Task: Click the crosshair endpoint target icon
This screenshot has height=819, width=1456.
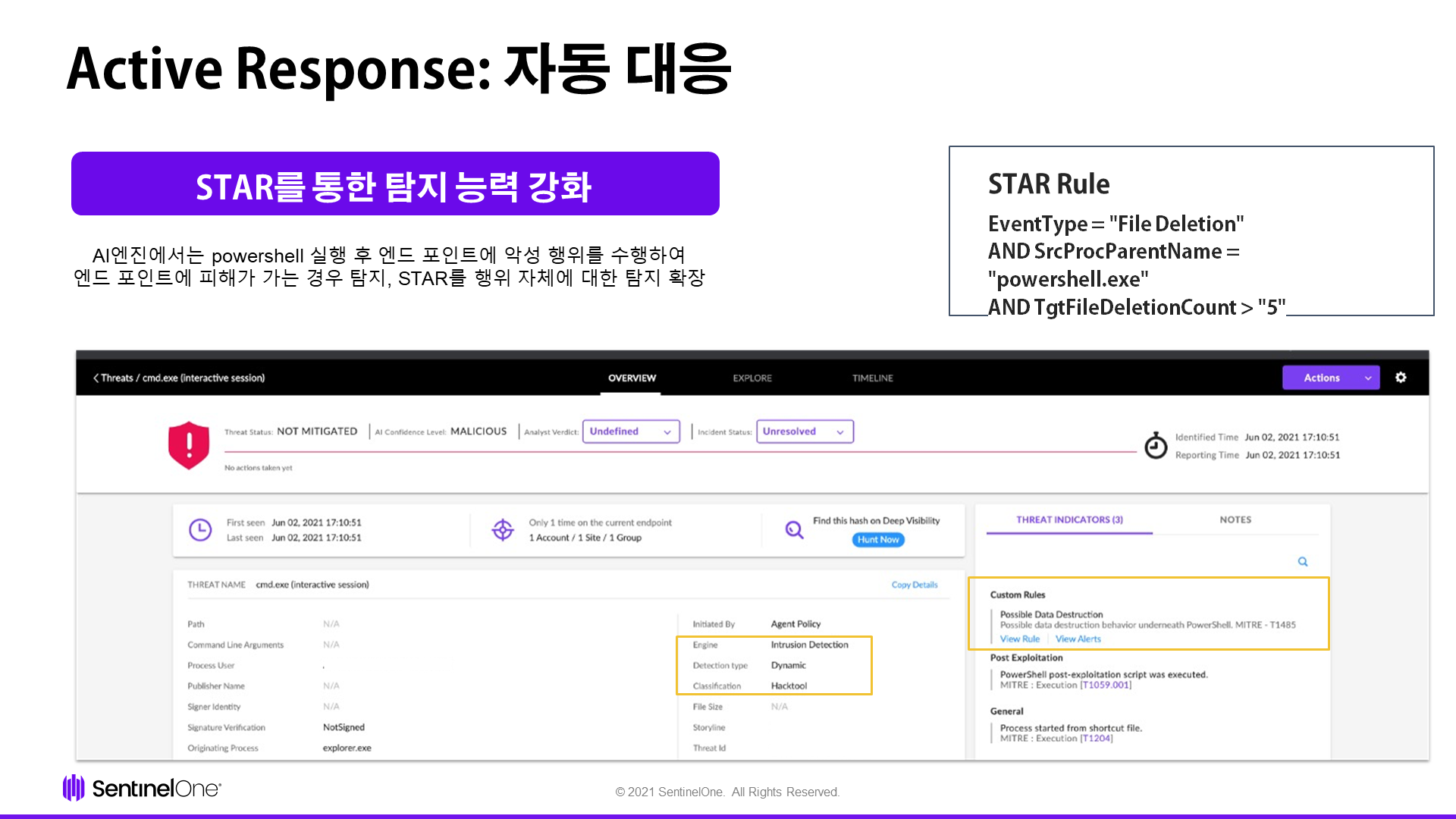Action: [x=503, y=530]
